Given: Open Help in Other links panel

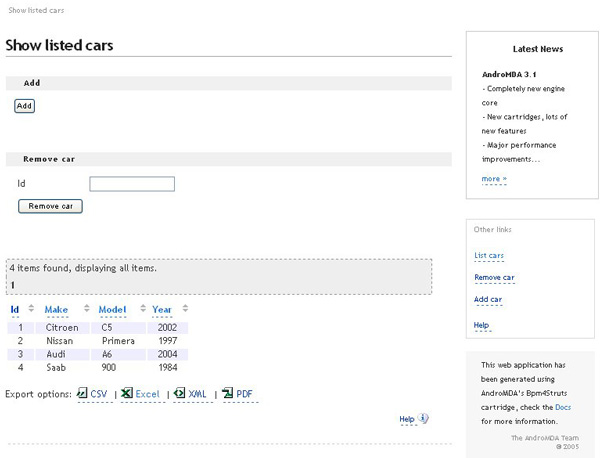Looking at the screenshot, I should (x=481, y=325).
